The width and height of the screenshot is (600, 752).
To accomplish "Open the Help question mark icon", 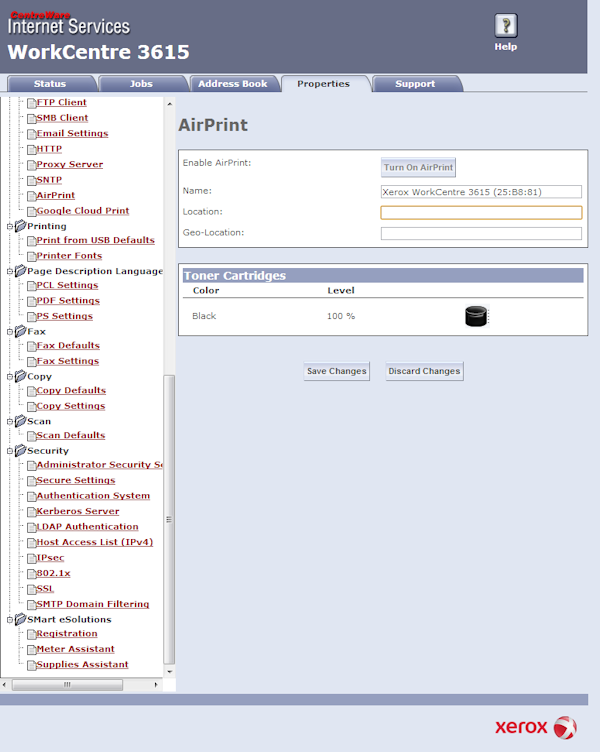I will [505, 27].
